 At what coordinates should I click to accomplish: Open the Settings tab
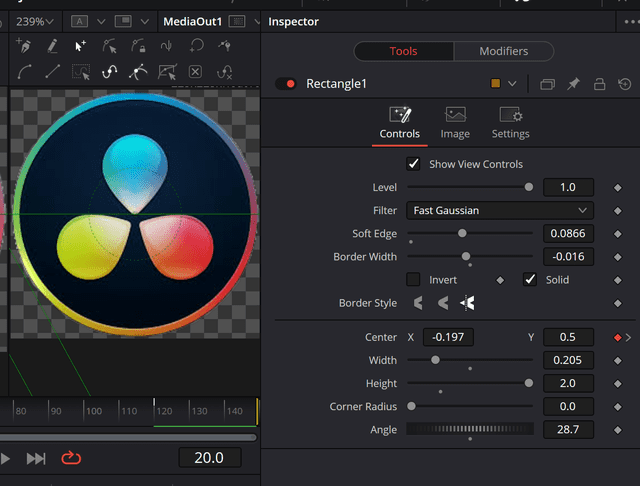tap(510, 123)
